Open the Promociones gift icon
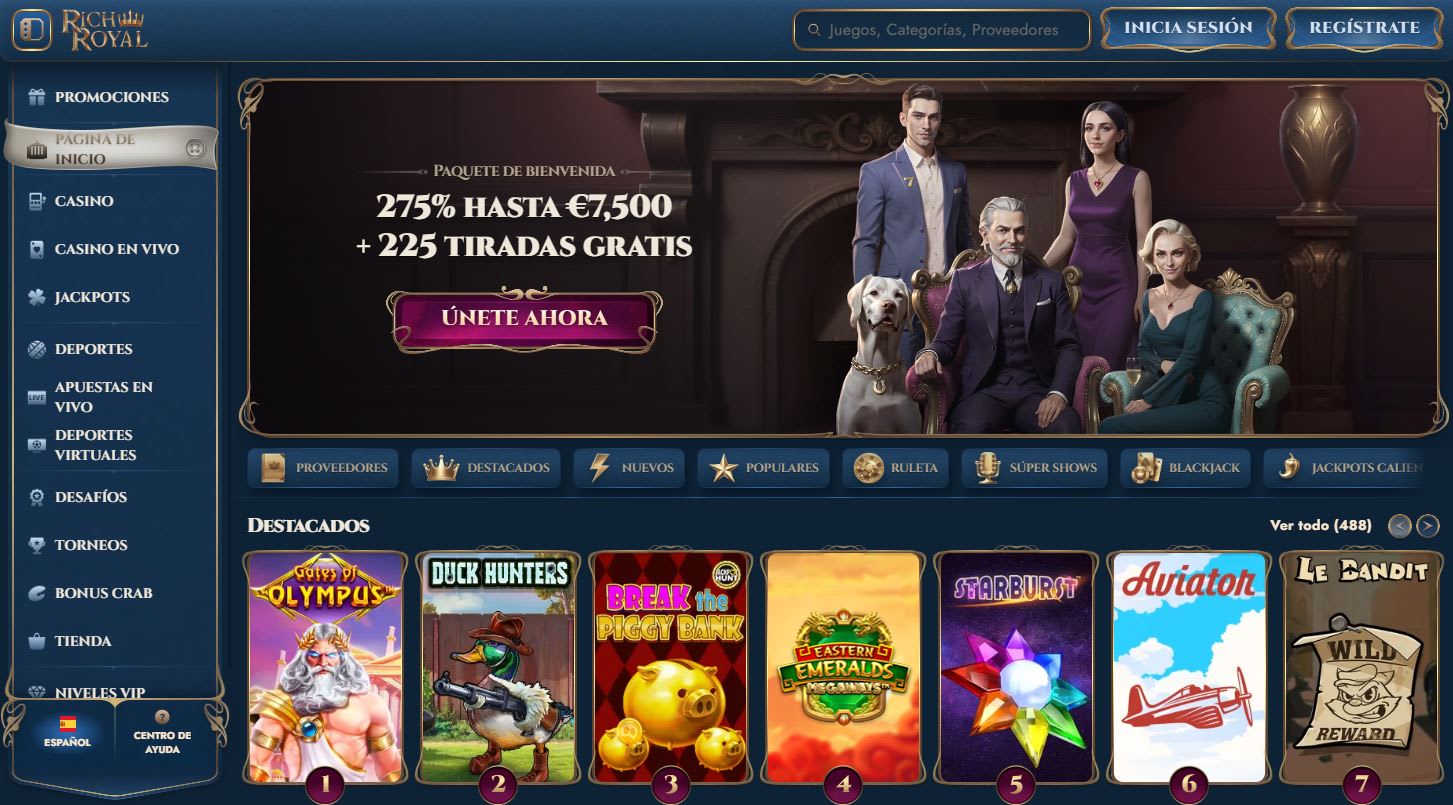 point(37,97)
